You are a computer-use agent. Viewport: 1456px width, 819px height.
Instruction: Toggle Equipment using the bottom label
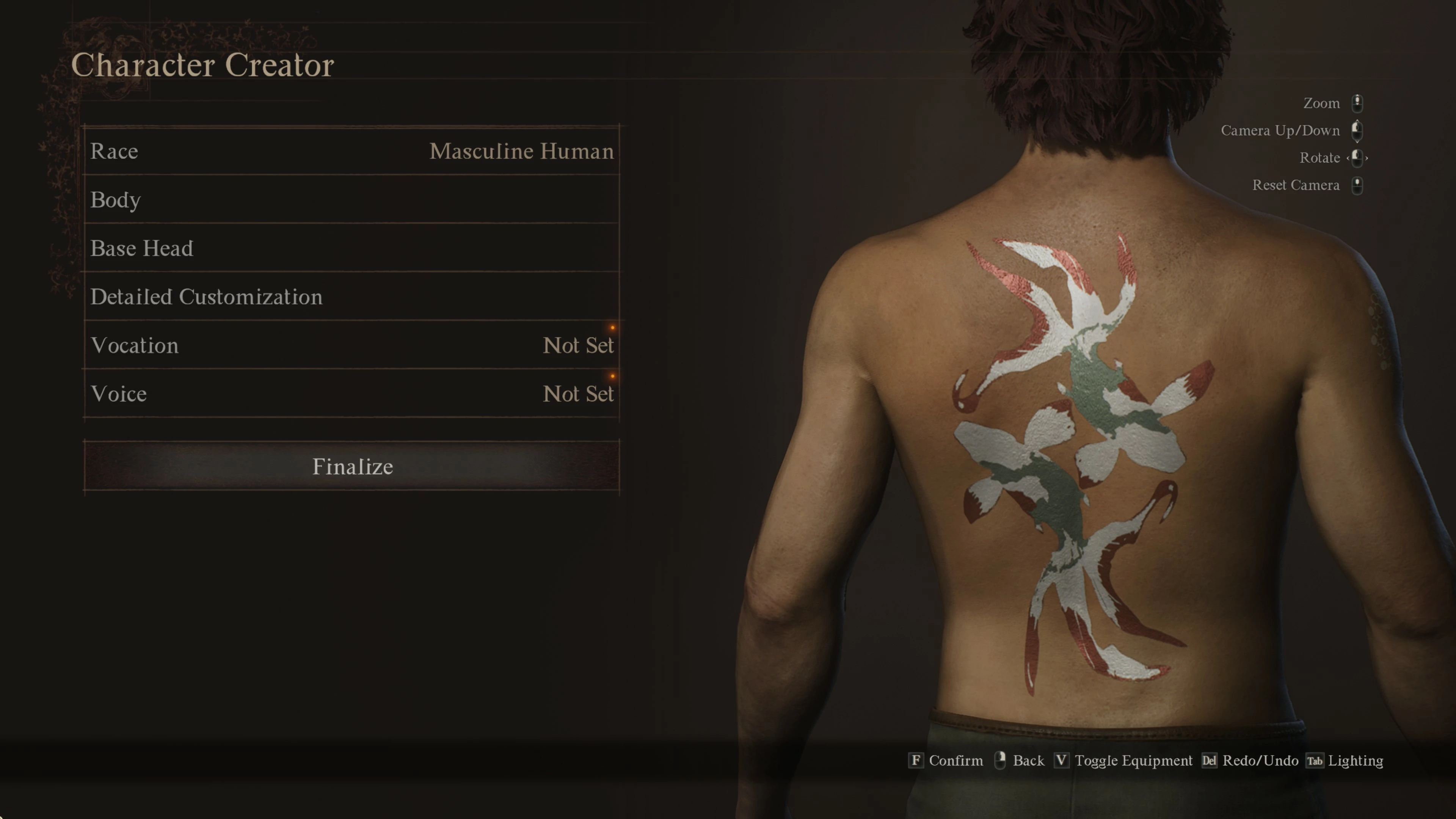coord(1133,761)
